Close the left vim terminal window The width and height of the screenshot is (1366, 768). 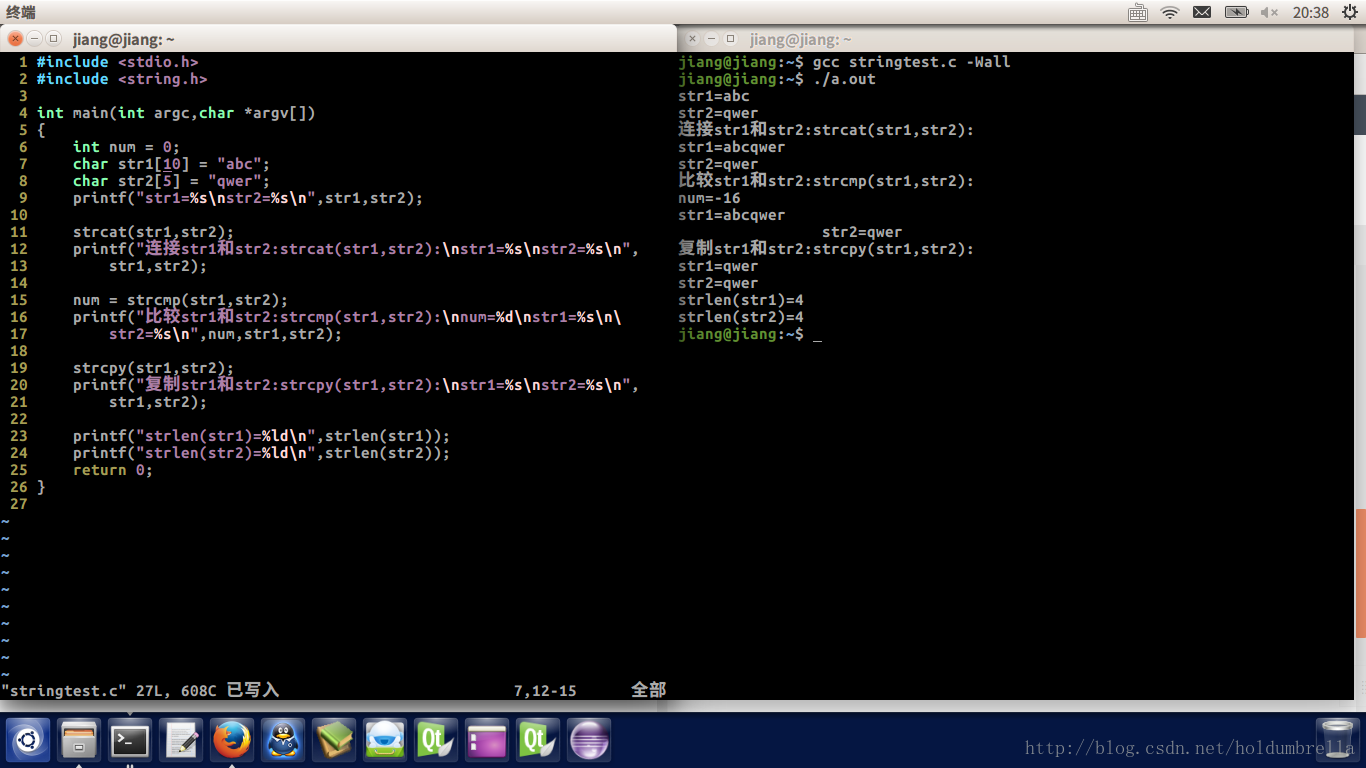15,39
